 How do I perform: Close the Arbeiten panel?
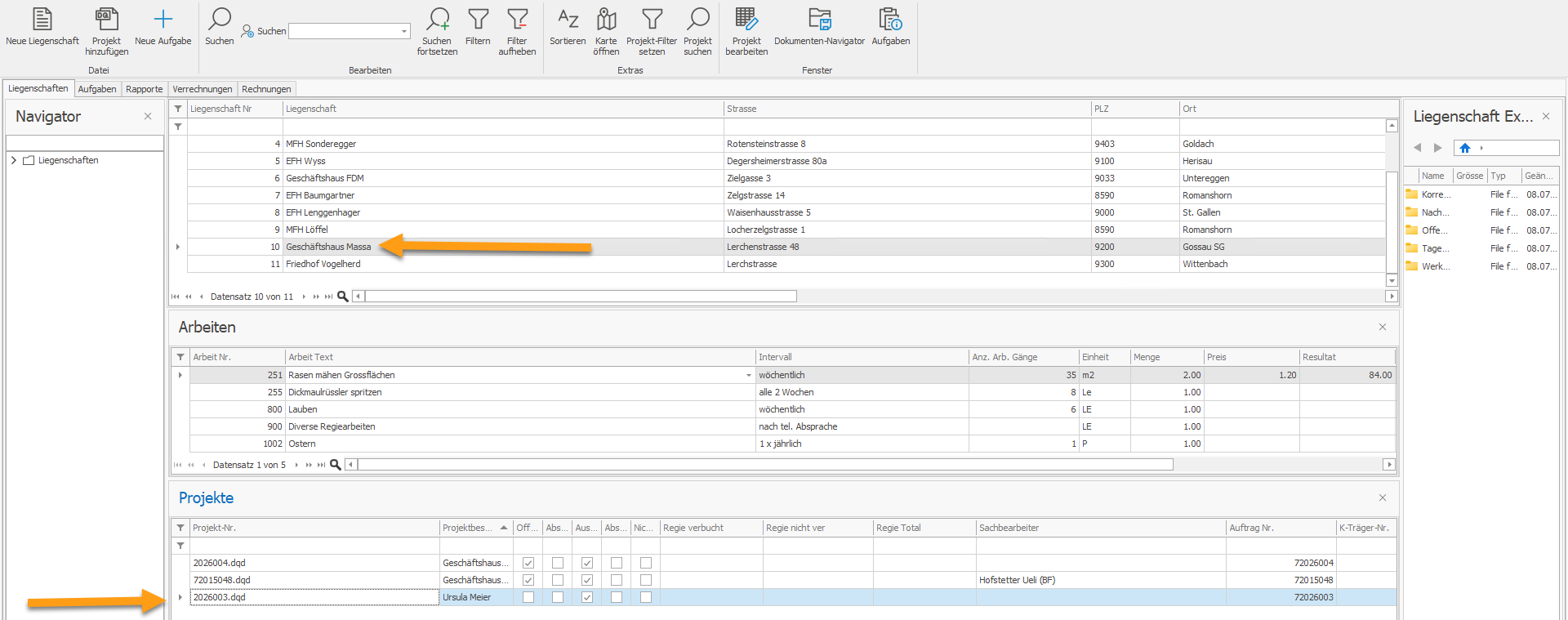[x=1383, y=327]
